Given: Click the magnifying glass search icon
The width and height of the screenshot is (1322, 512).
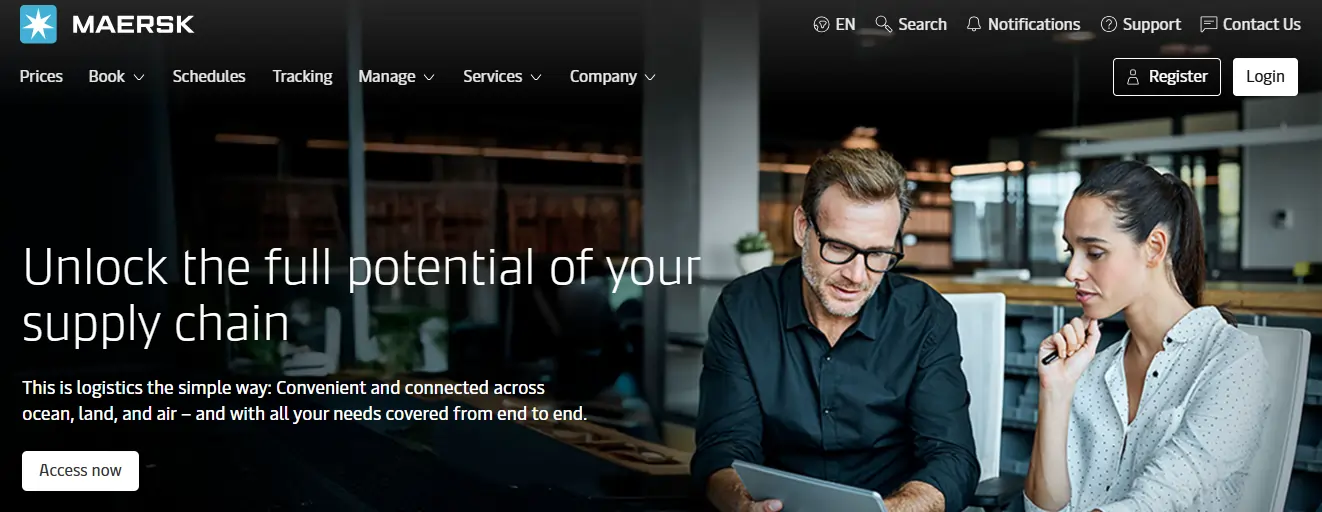Looking at the screenshot, I should 883,25.
